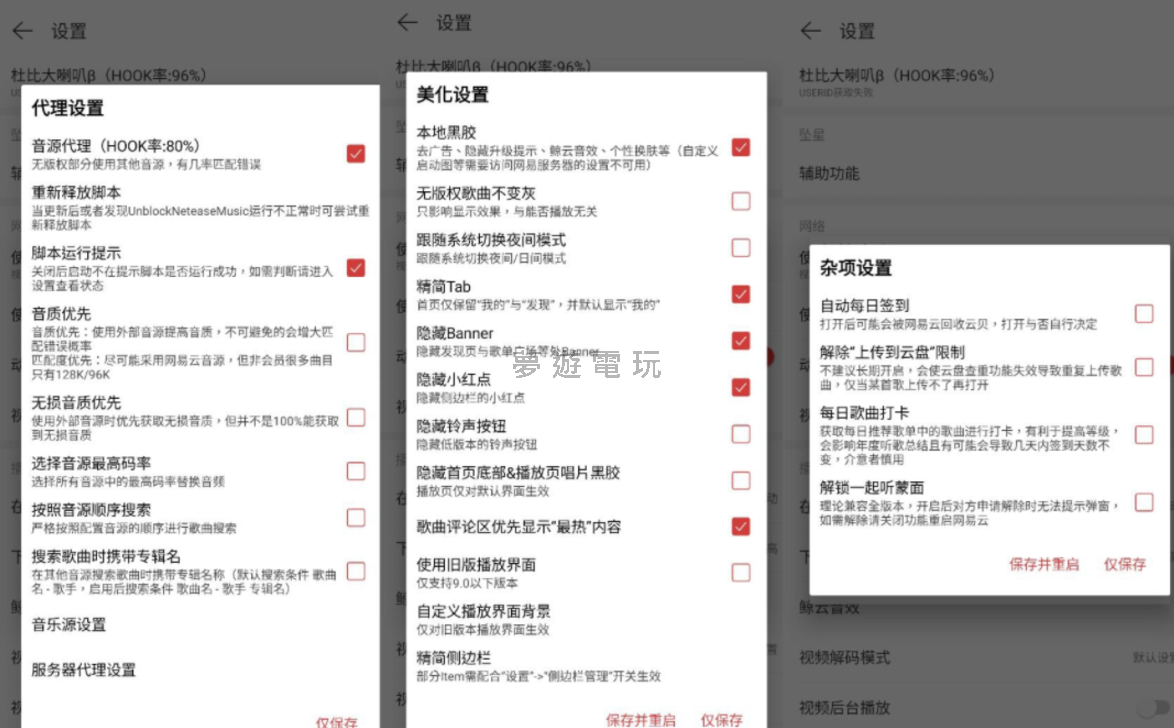Open 辅助功能 on the rightmost settings screen
This screenshot has height=728, width=1174.
pos(829,173)
